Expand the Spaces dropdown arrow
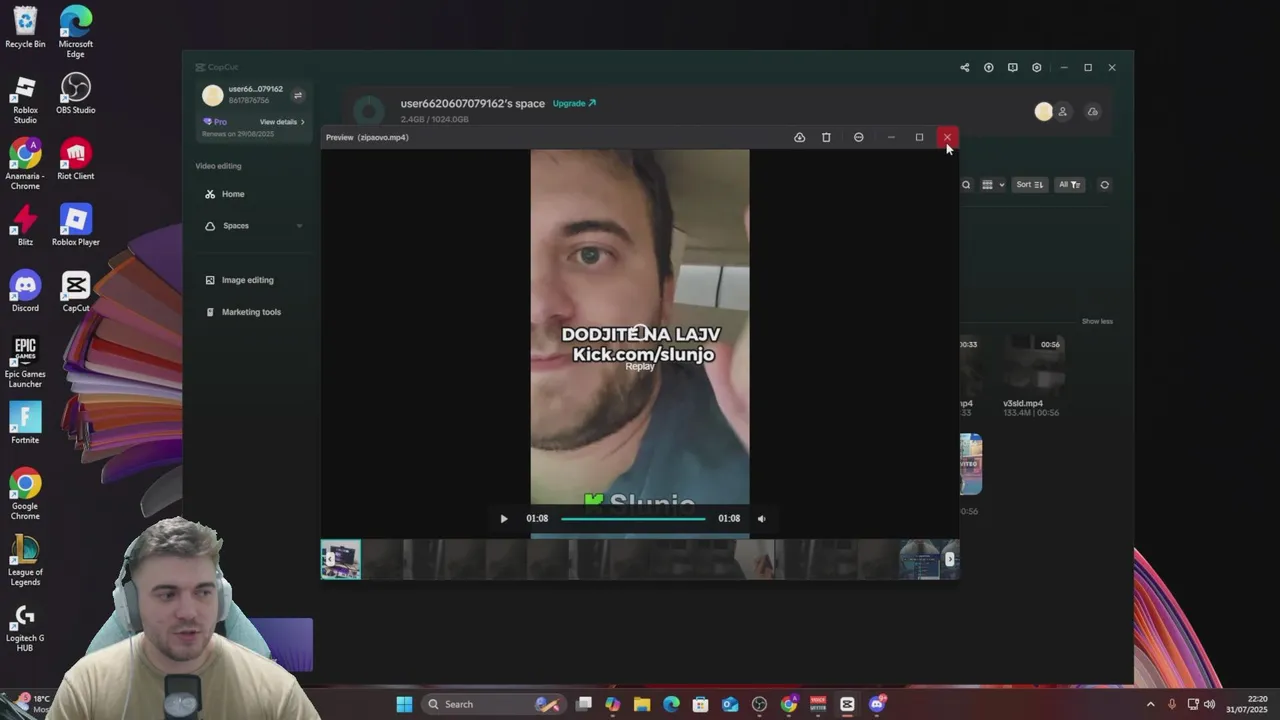The height and width of the screenshot is (720, 1280). [x=299, y=226]
